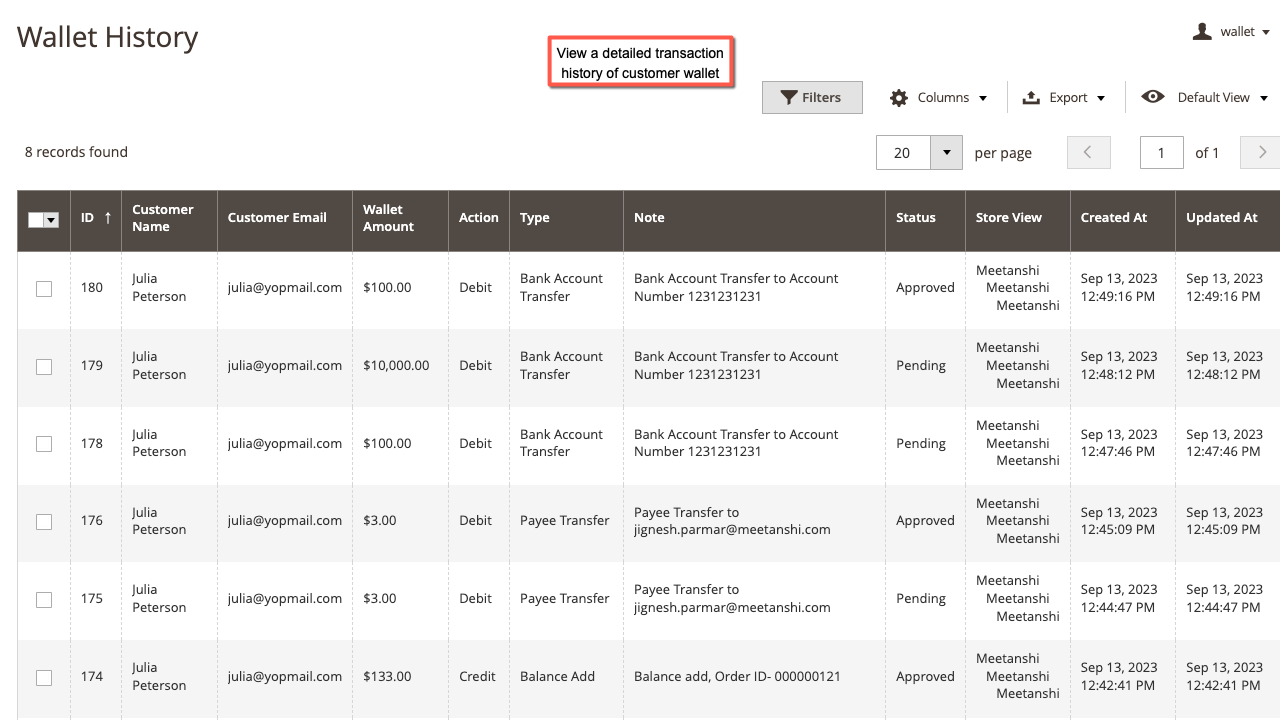Check the checkbox for record 174
Viewport: 1280px width, 720px height.
(44, 677)
